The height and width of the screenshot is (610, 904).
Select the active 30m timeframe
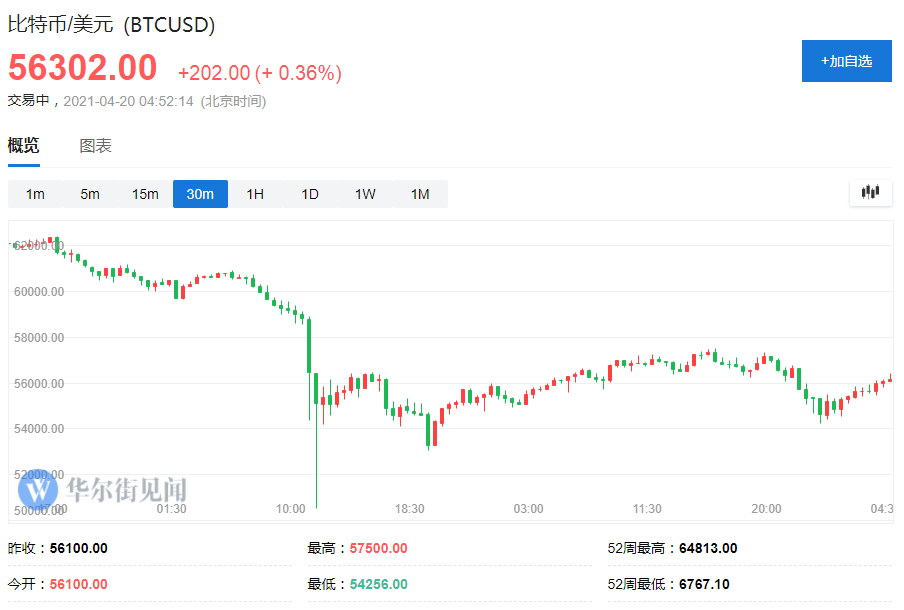tap(199, 194)
